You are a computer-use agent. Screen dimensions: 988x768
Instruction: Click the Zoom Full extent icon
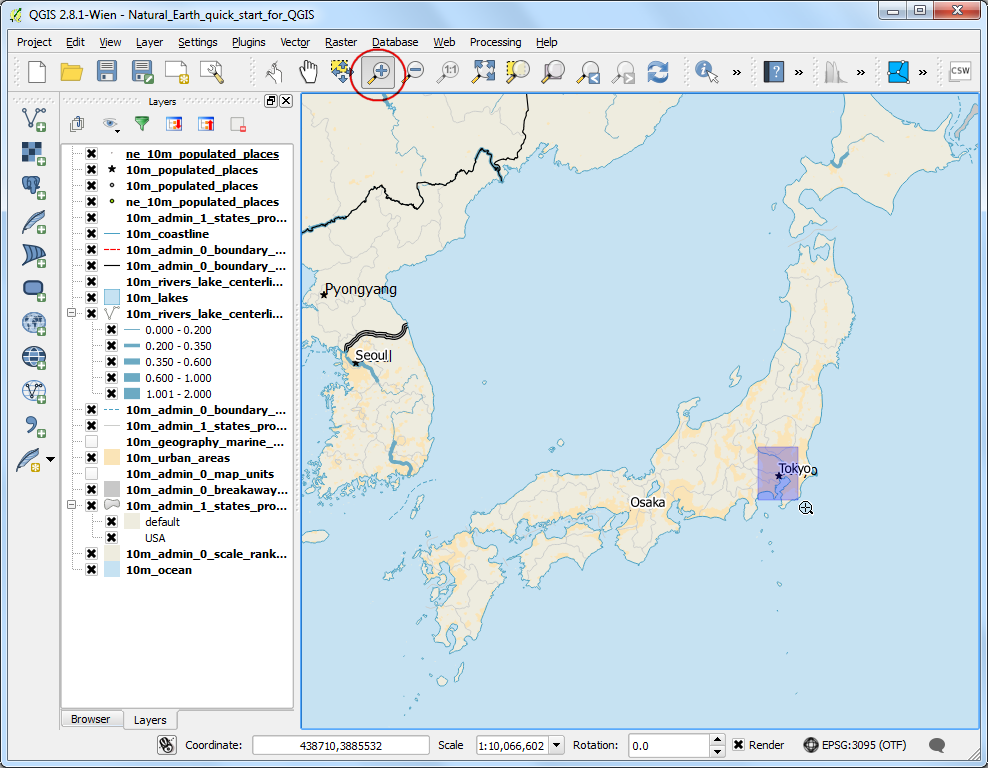pos(483,72)
